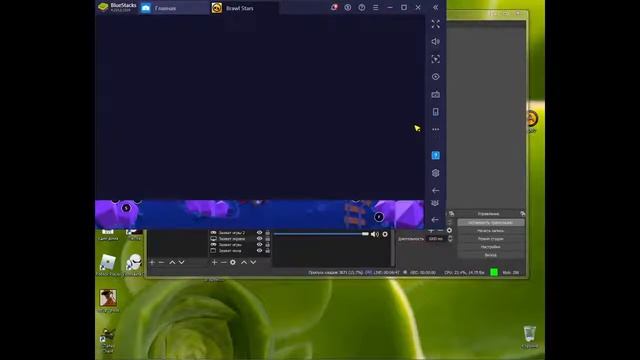The height and width of the screenshot is (360, 640).
Task: Click transition duration 1000 ms field
Action: [x=436, y=239]
